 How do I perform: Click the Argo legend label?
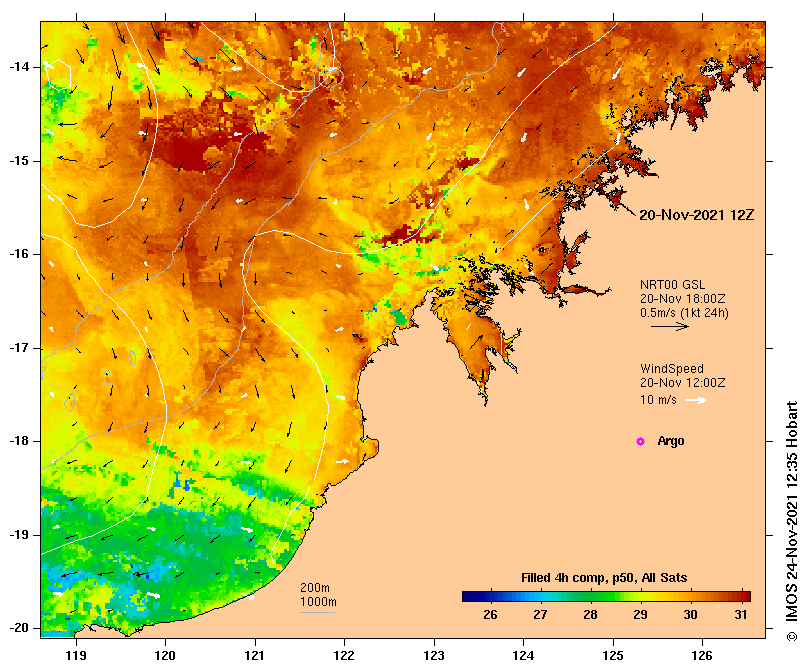click(671, 441)
